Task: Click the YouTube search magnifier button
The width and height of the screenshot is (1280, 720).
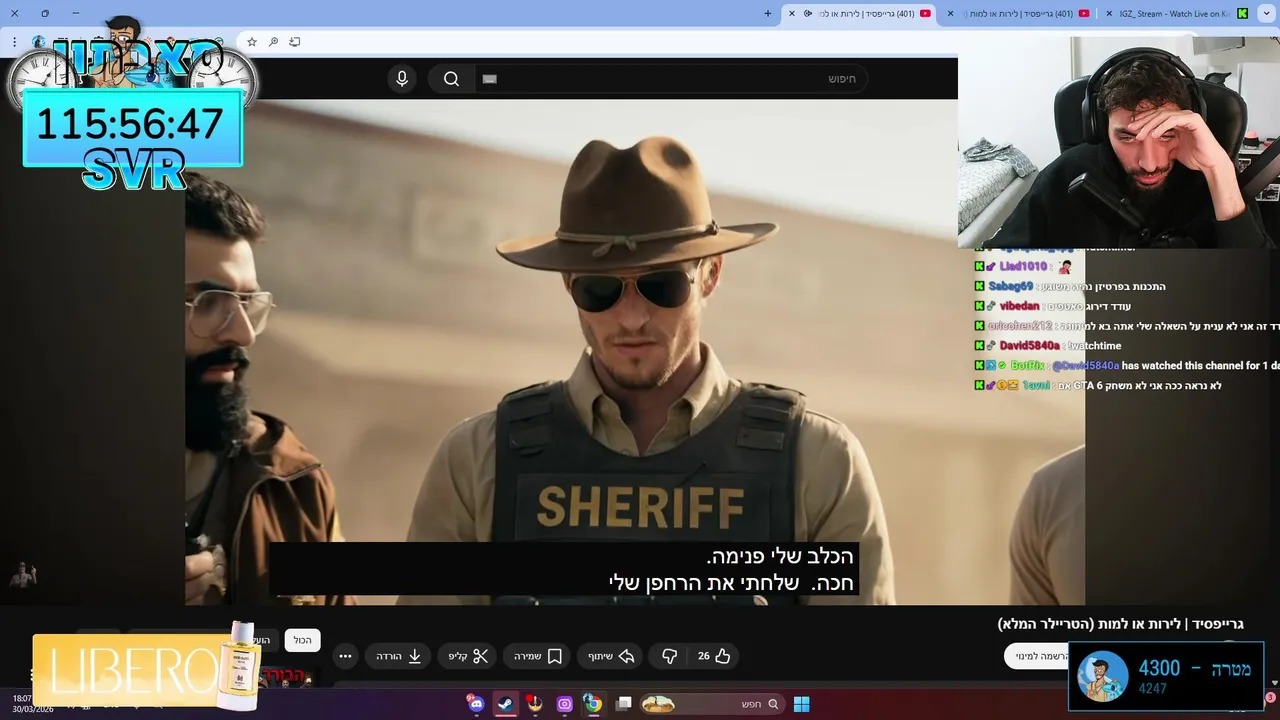Action: click(x=451, y=79)
